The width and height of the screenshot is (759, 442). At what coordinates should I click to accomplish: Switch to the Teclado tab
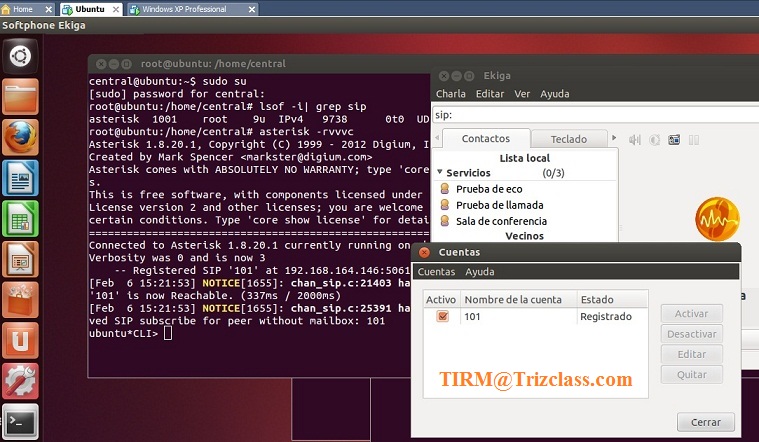[569, 139]
